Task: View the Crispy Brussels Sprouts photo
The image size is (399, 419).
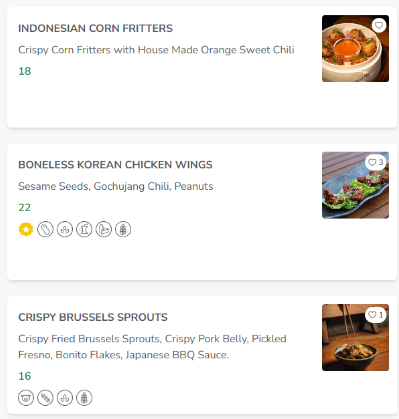Action: click(x=355, y=337)
